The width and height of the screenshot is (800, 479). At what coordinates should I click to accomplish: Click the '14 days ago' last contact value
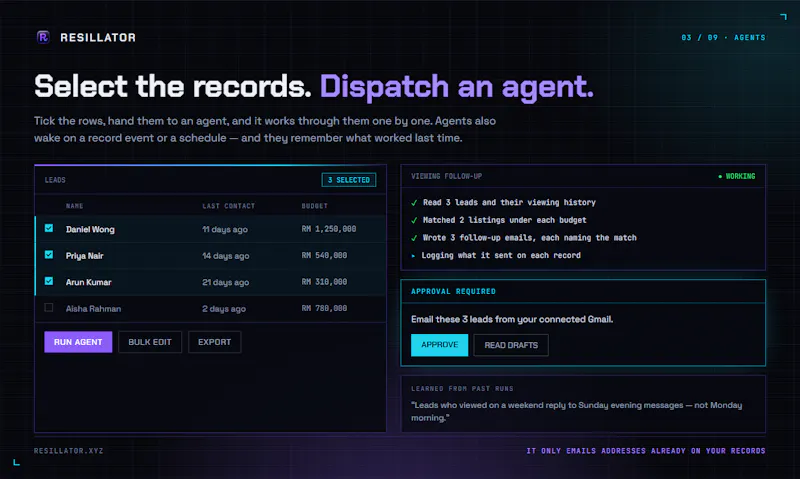(226, 256)
